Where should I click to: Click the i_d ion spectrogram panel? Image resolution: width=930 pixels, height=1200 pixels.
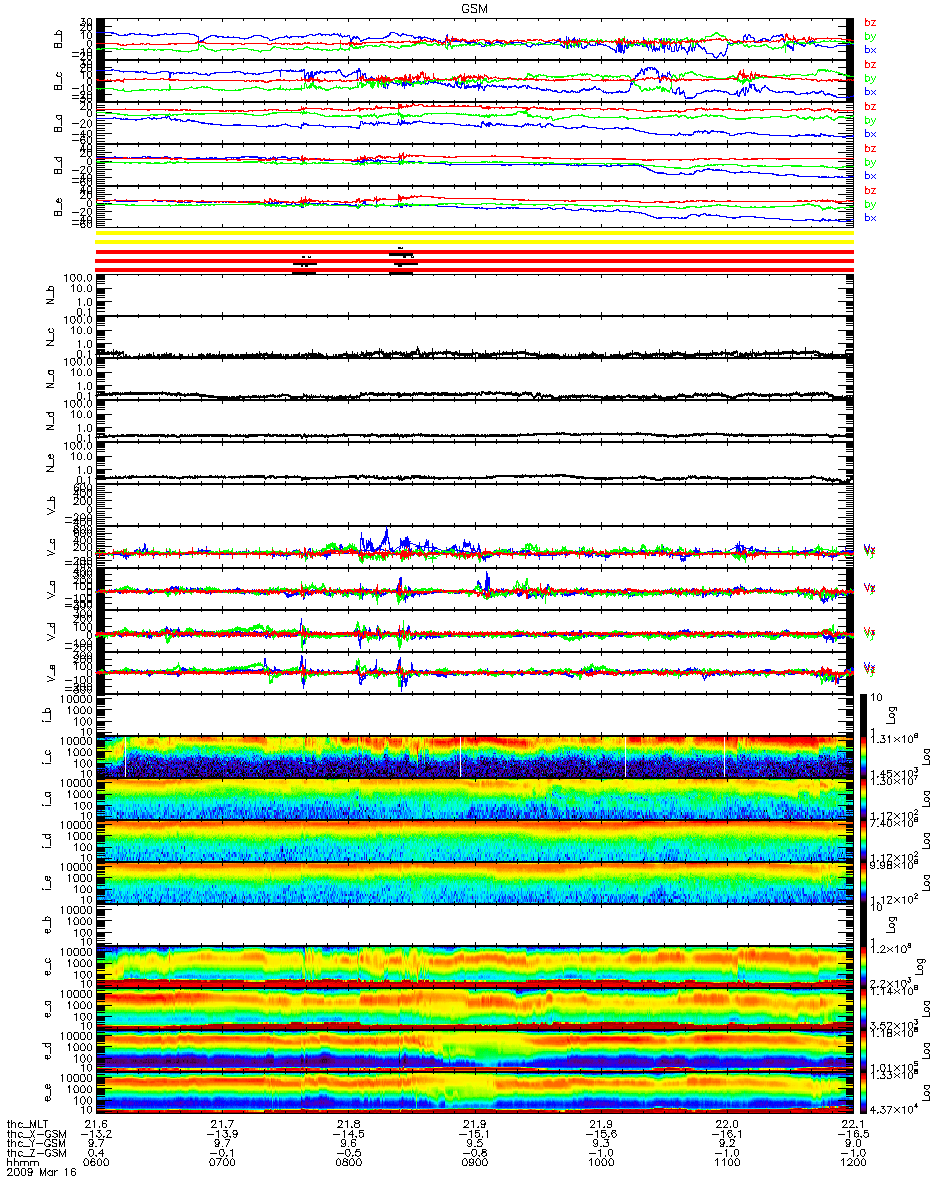click(474, 840)
